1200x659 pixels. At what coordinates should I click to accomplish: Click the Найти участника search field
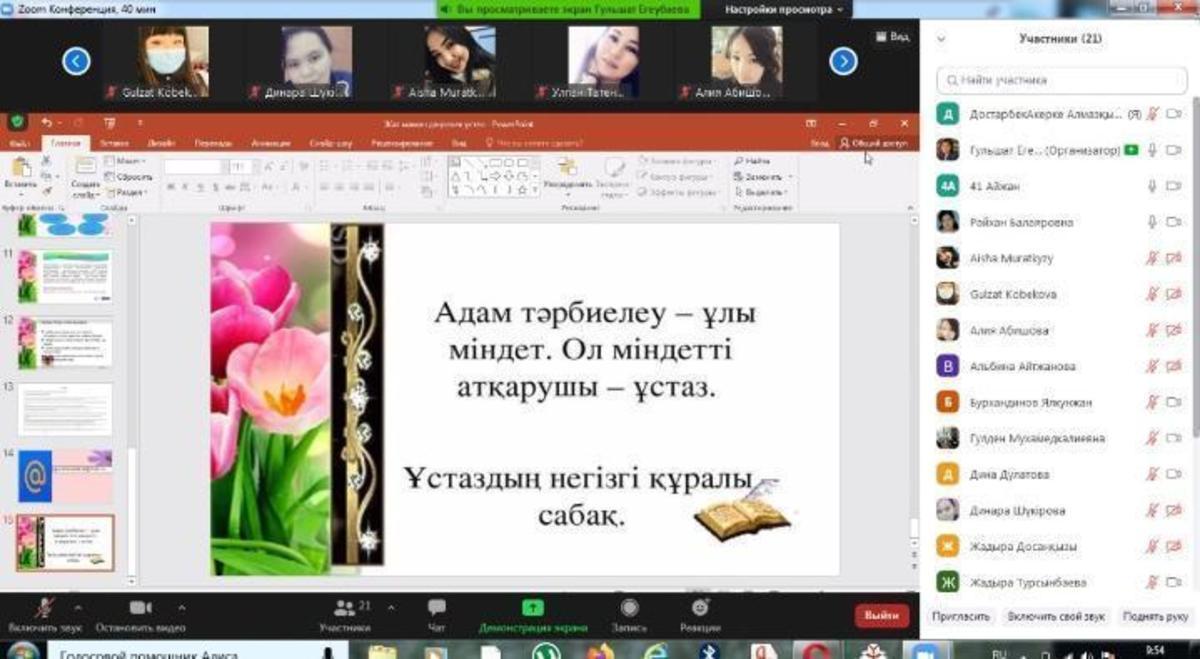tap(1060, 79)
